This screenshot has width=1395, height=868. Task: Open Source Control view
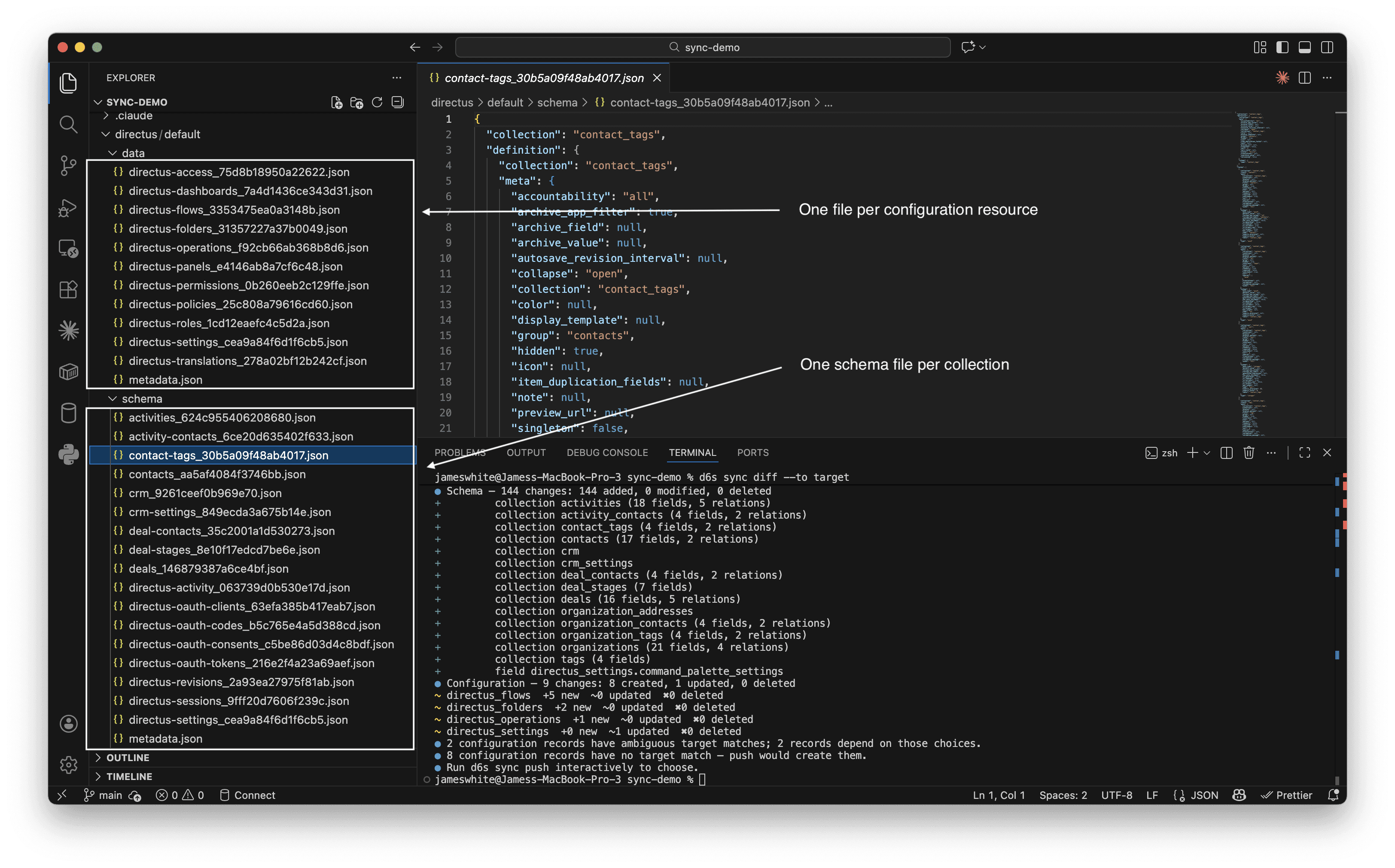pyautogui.click(x=68, y=166)
